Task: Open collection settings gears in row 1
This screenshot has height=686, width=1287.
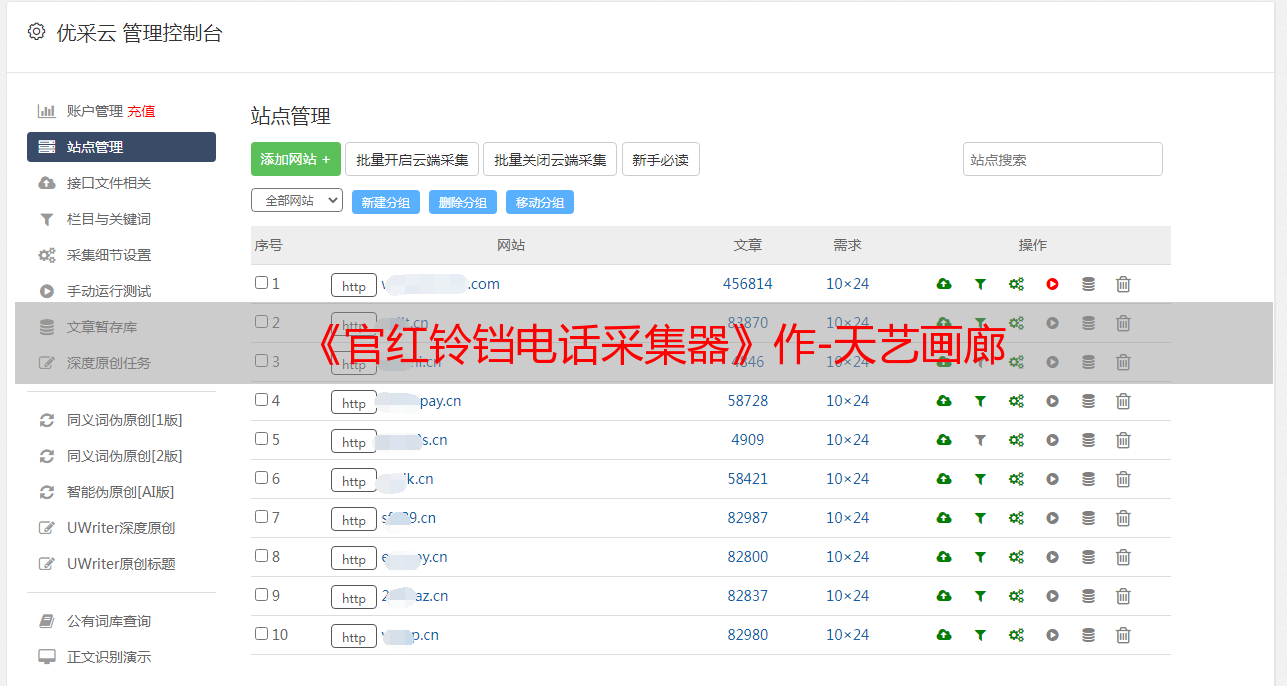Action: (x=1016, y=284)
